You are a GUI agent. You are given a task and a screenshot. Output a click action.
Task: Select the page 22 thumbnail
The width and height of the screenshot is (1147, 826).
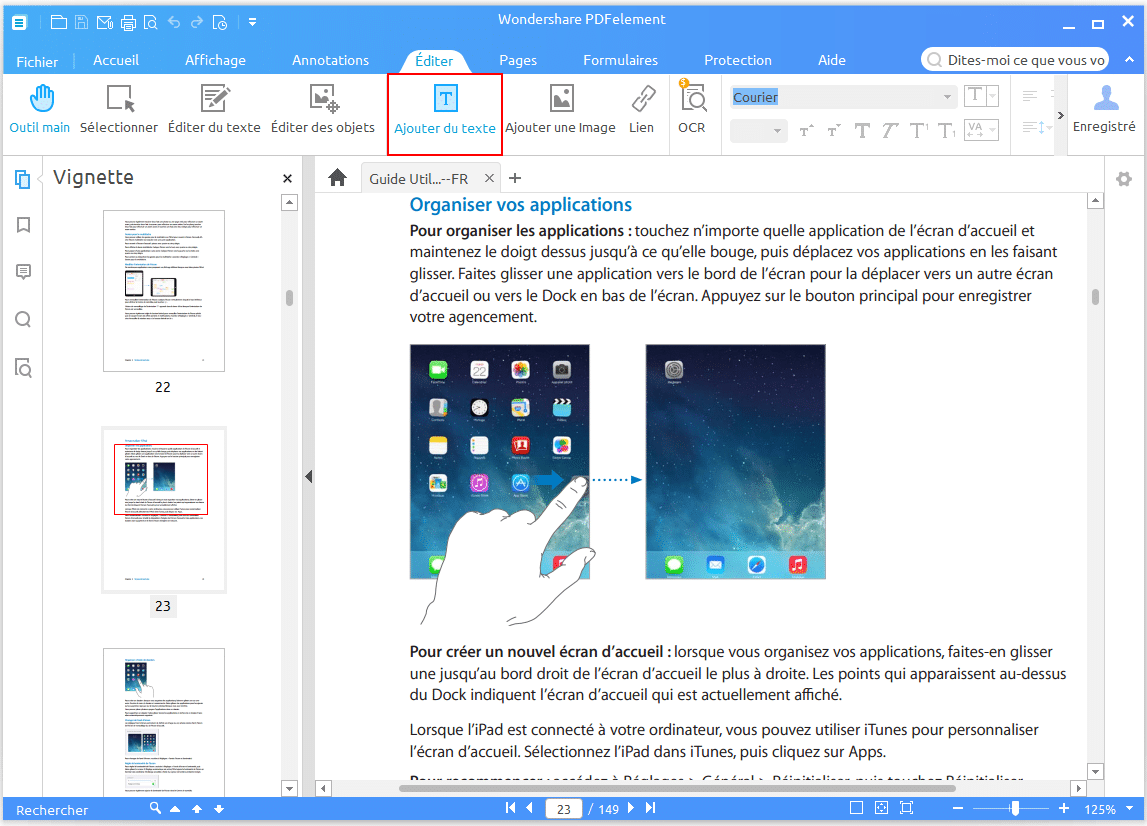point(164,291)
